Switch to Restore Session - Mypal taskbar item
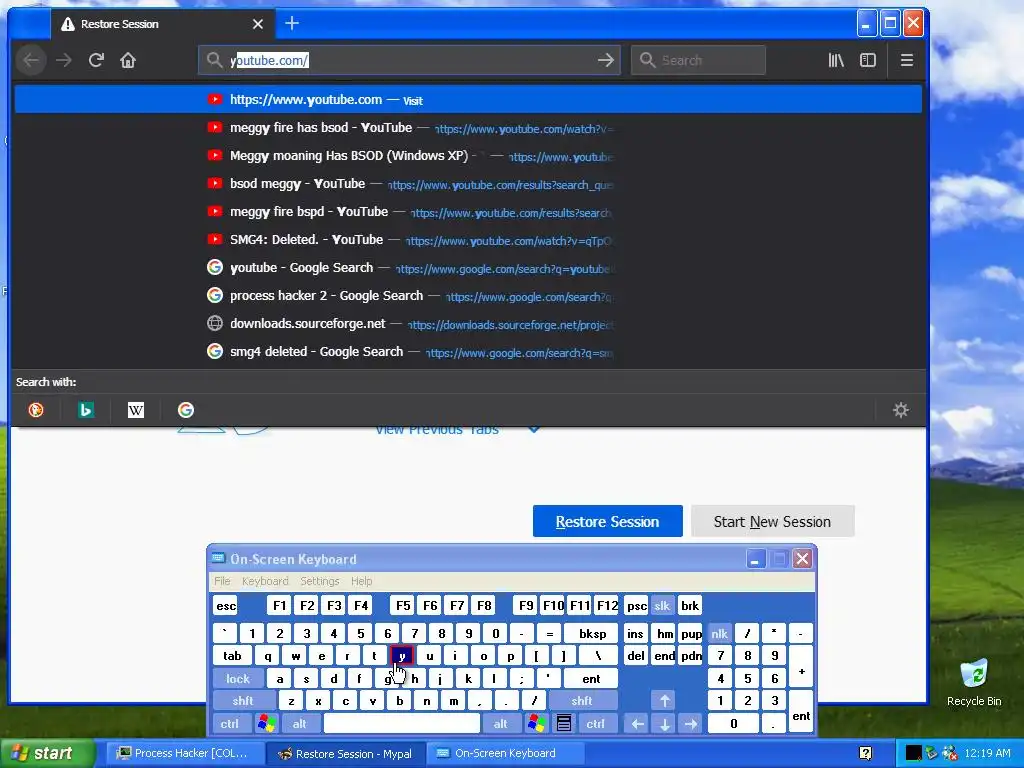 pyautogui.click(x=346, y=753)
